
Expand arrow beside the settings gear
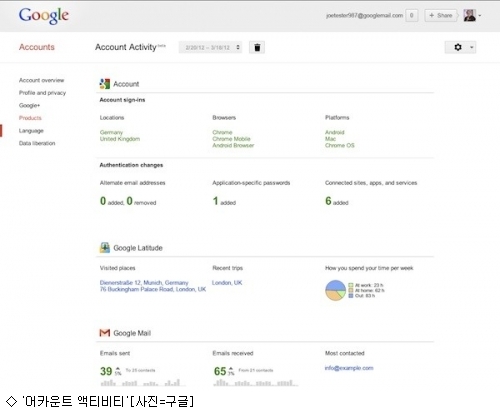(471, 47)
